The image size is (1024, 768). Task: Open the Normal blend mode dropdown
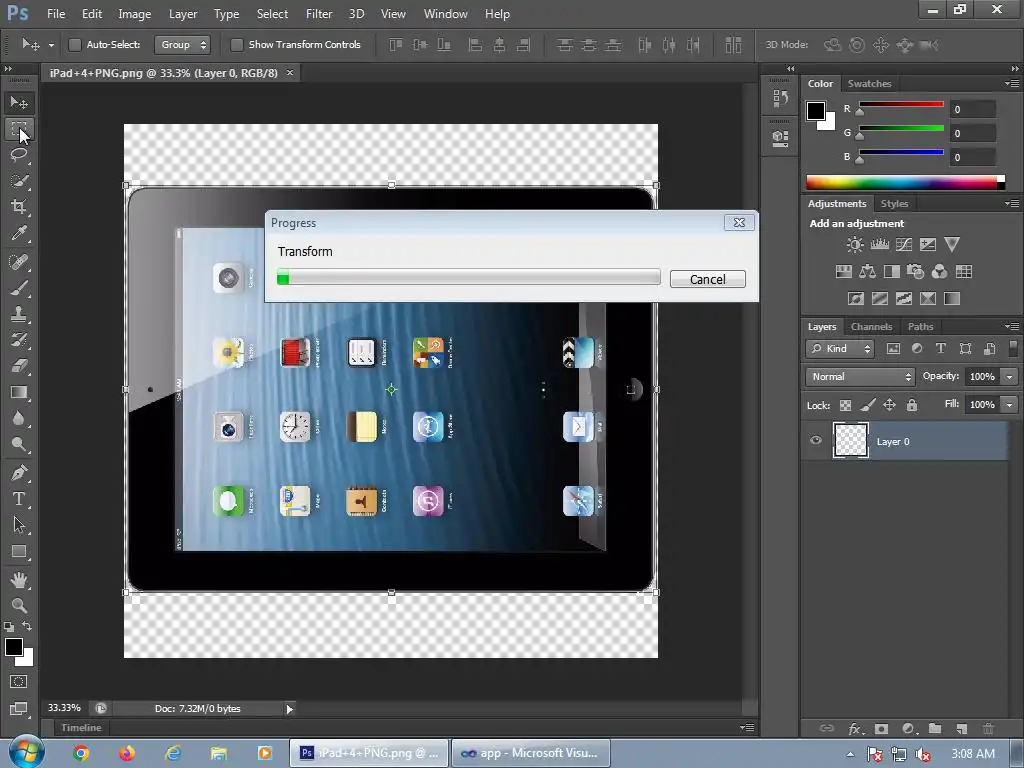(859, 377)
